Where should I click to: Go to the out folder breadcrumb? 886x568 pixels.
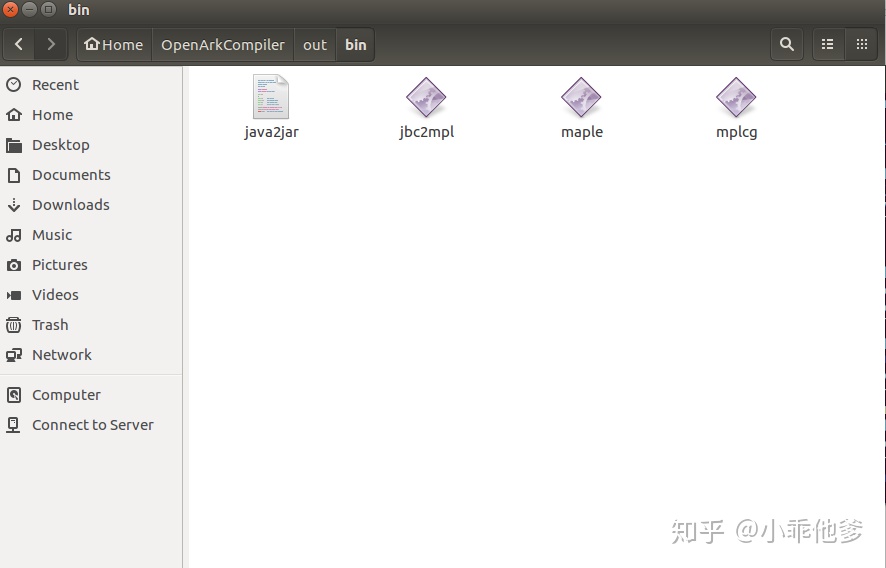(315, 44)
